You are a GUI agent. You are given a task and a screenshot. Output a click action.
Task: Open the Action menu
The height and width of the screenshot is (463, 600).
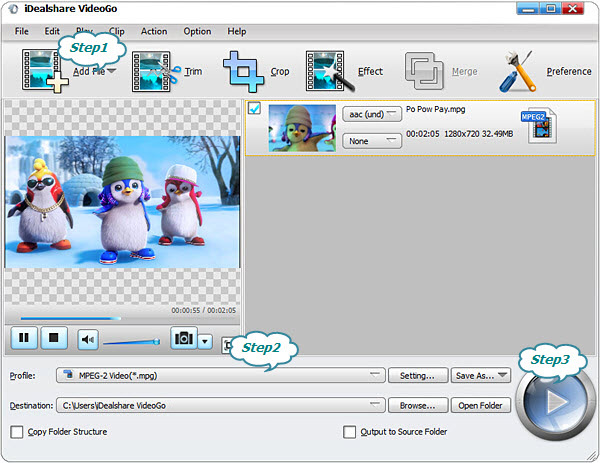[x=154, y=31]
